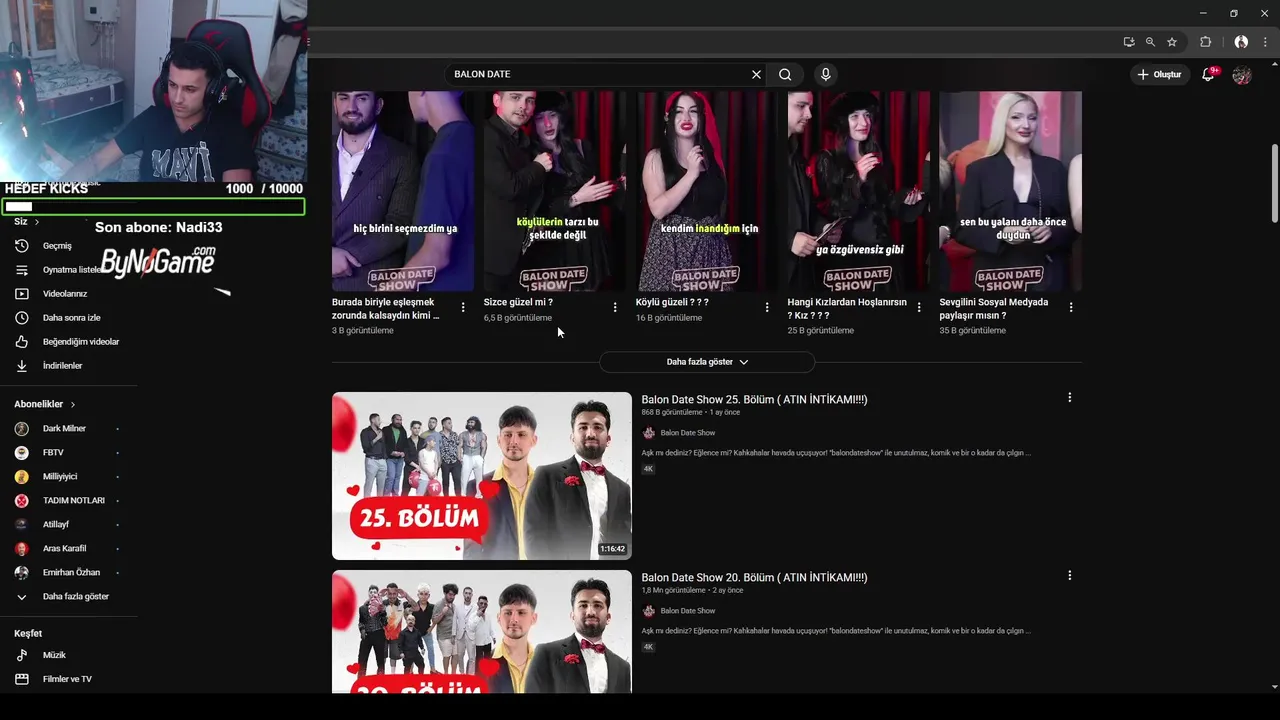Open the Oynatma listeleri playlists icon
Image resolution: width=1280 pixels, height=720 pixels.
coord(22,270)
